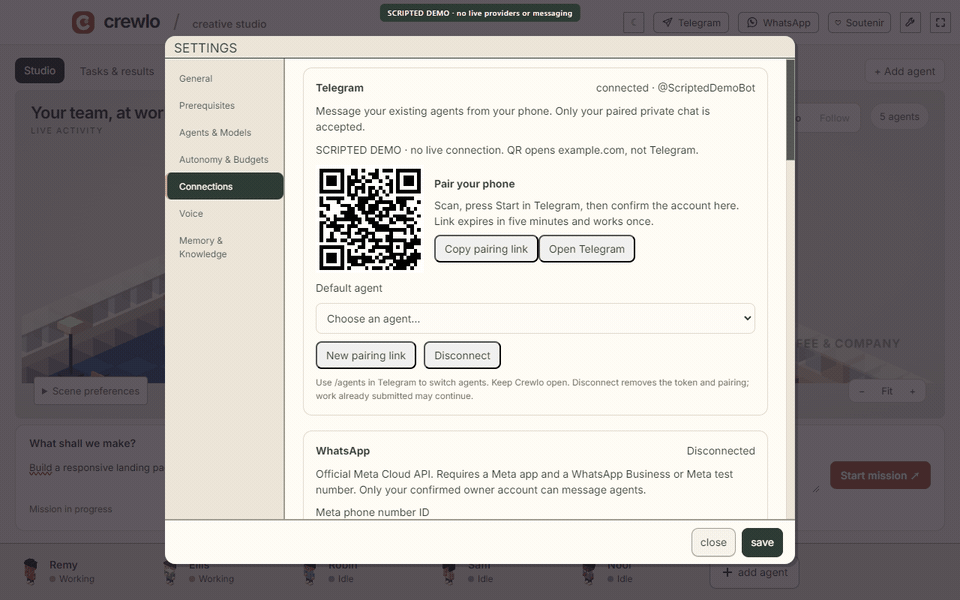Open Memory & Knowledge settings
Image resolution: width=960 pixels, height=600 pixels.
(x=225, y=247)
